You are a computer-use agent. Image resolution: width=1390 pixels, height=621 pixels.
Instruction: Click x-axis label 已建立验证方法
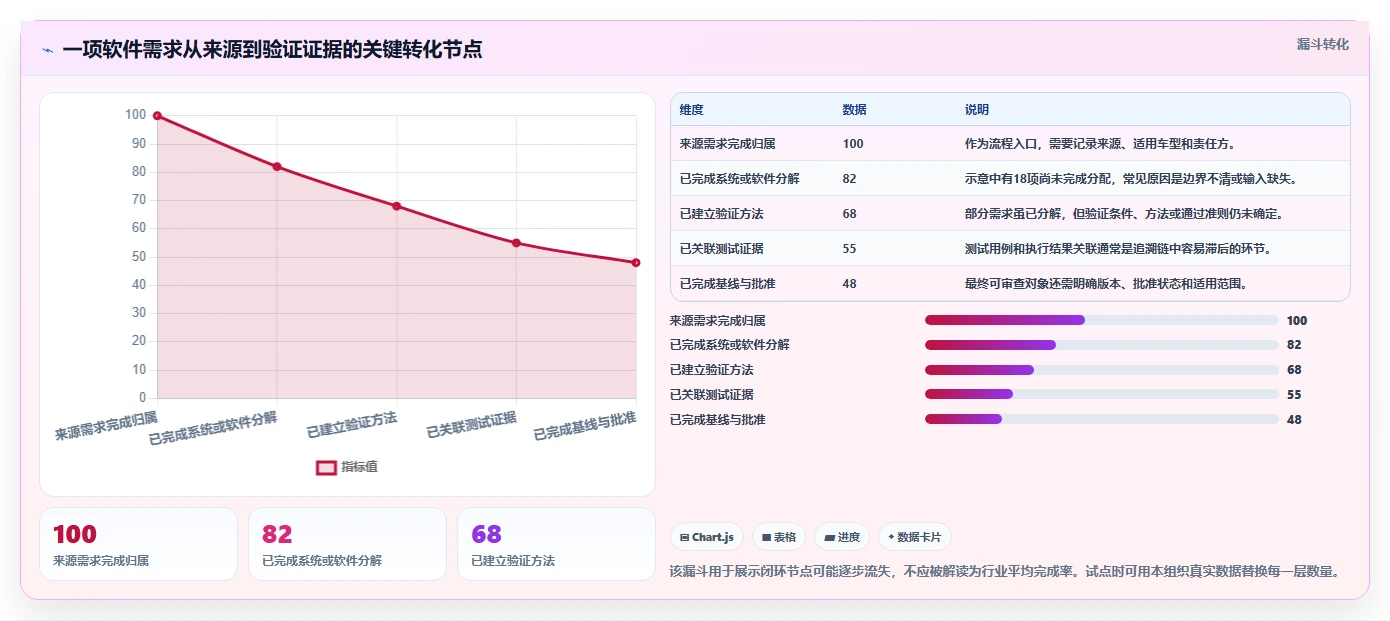click(x=352, y=424)
